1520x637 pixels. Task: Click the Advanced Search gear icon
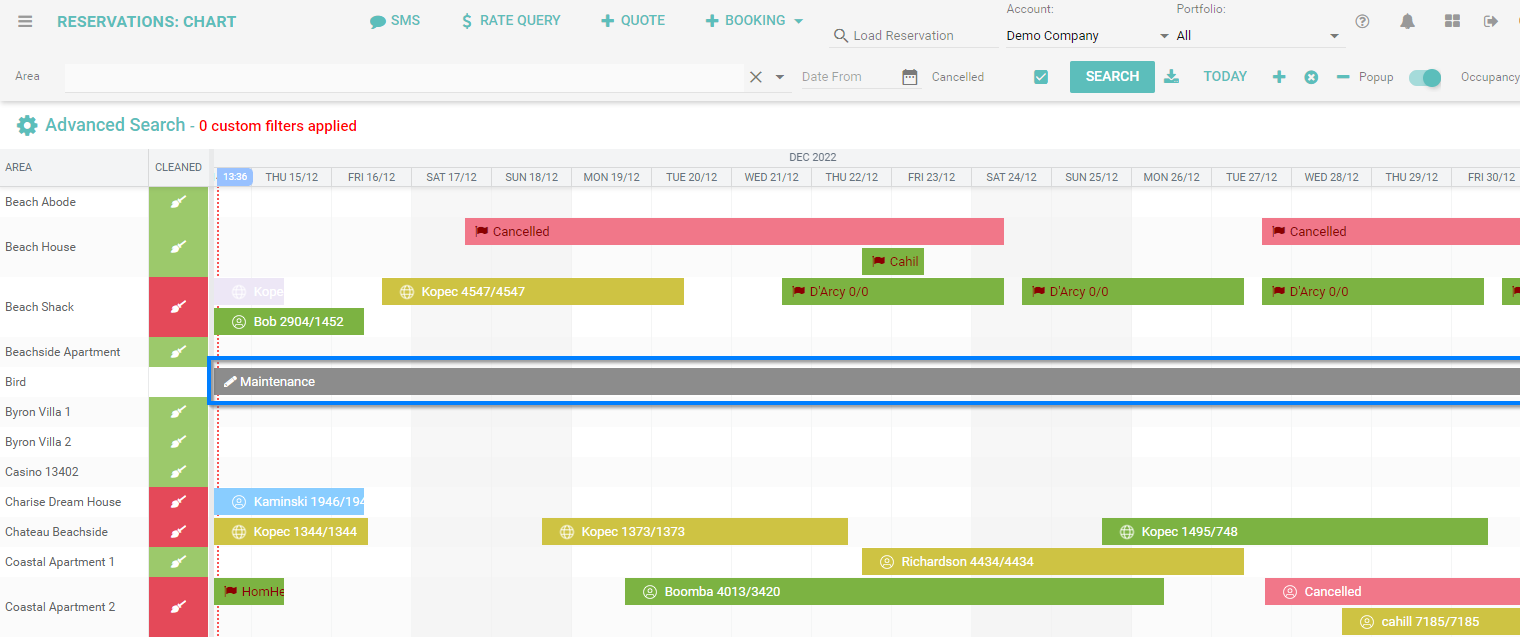(x=27, y=126)
